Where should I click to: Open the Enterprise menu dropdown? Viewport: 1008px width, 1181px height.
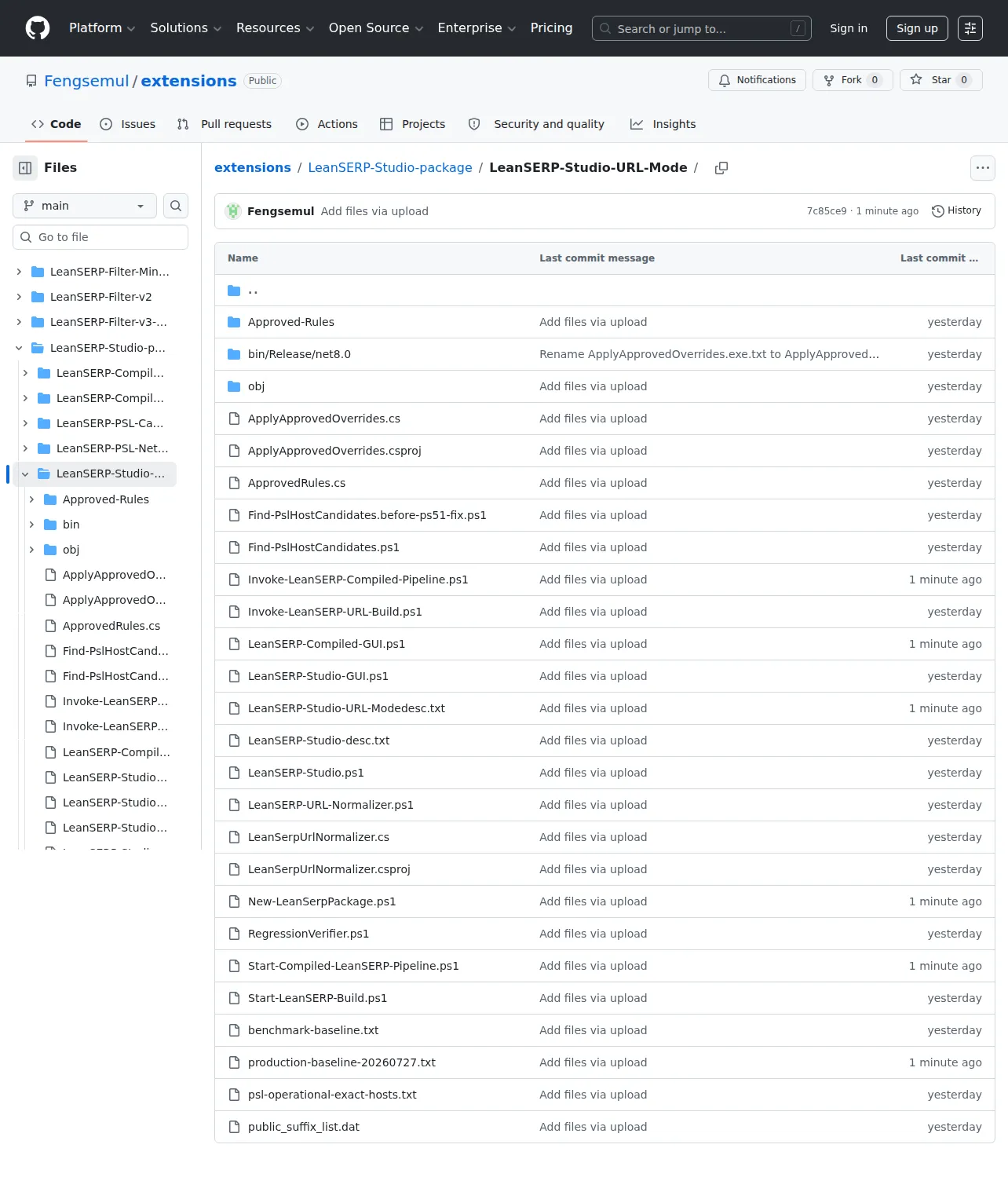point(477,28)
